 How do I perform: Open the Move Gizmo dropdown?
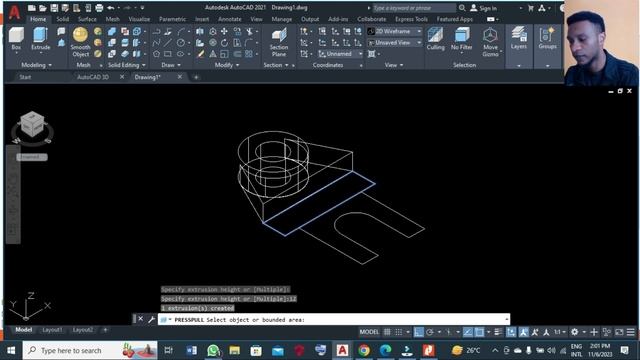tap(490, 42)
